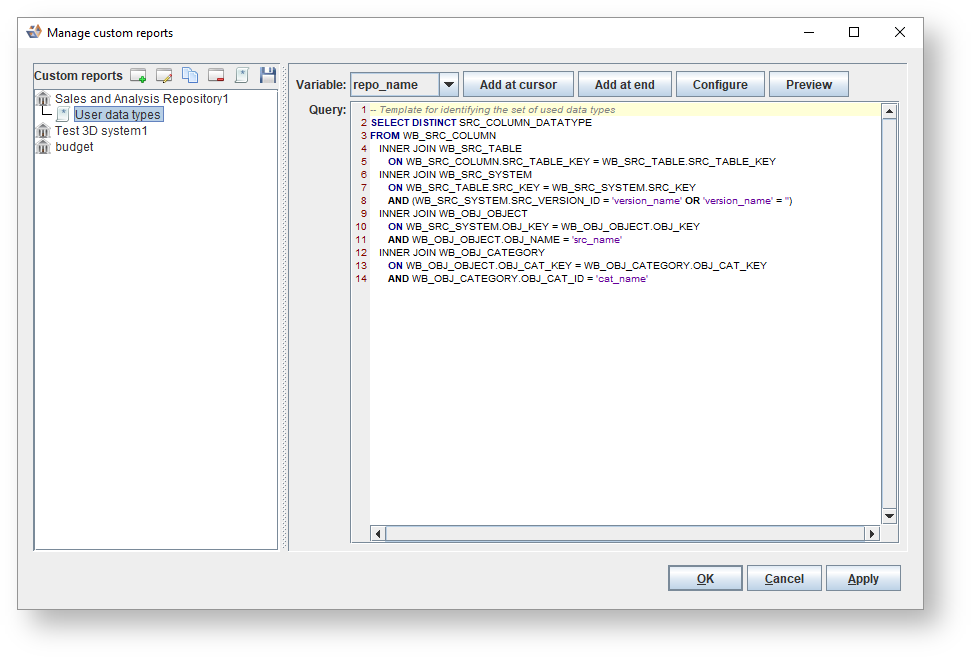Open the Variable dropdown arrow
The width and height of the screenshot is (972, 658).
tap(448, 85)
